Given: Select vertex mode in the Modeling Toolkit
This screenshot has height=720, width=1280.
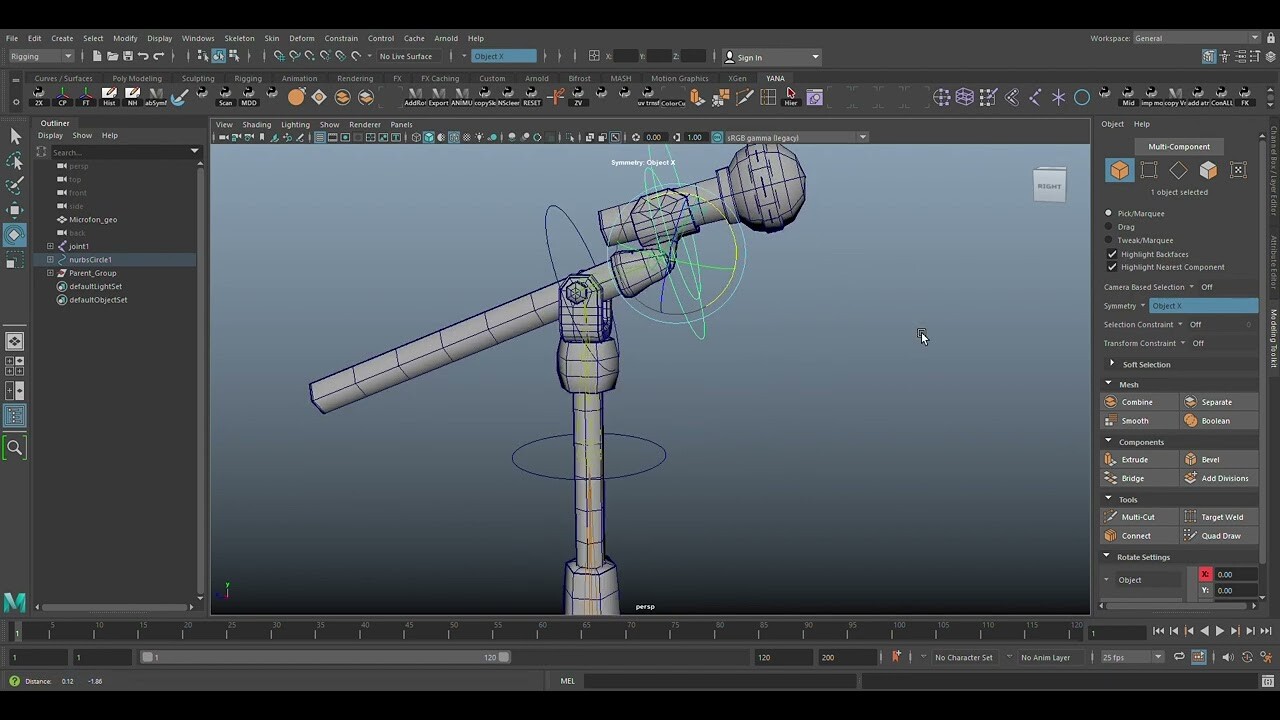Looking at the screenshot, I should click(1148, 170).
